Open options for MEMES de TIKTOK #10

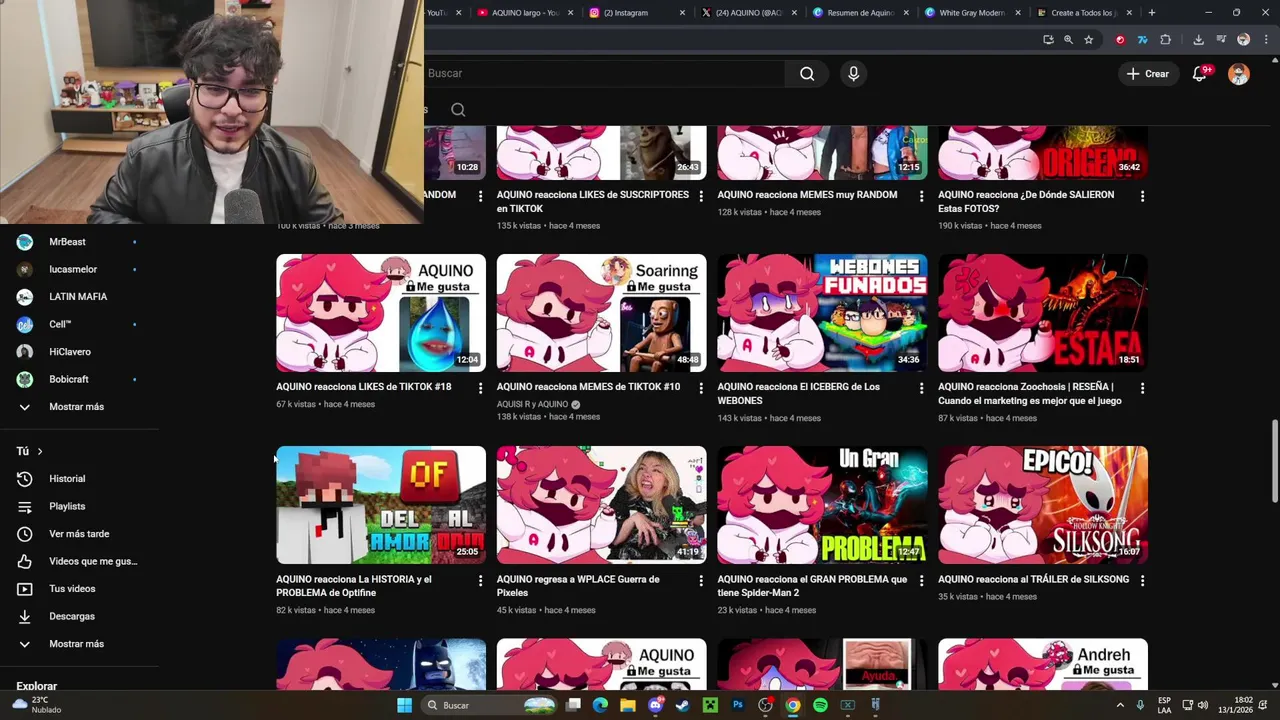pyautogui.click(x=700, y=388)
